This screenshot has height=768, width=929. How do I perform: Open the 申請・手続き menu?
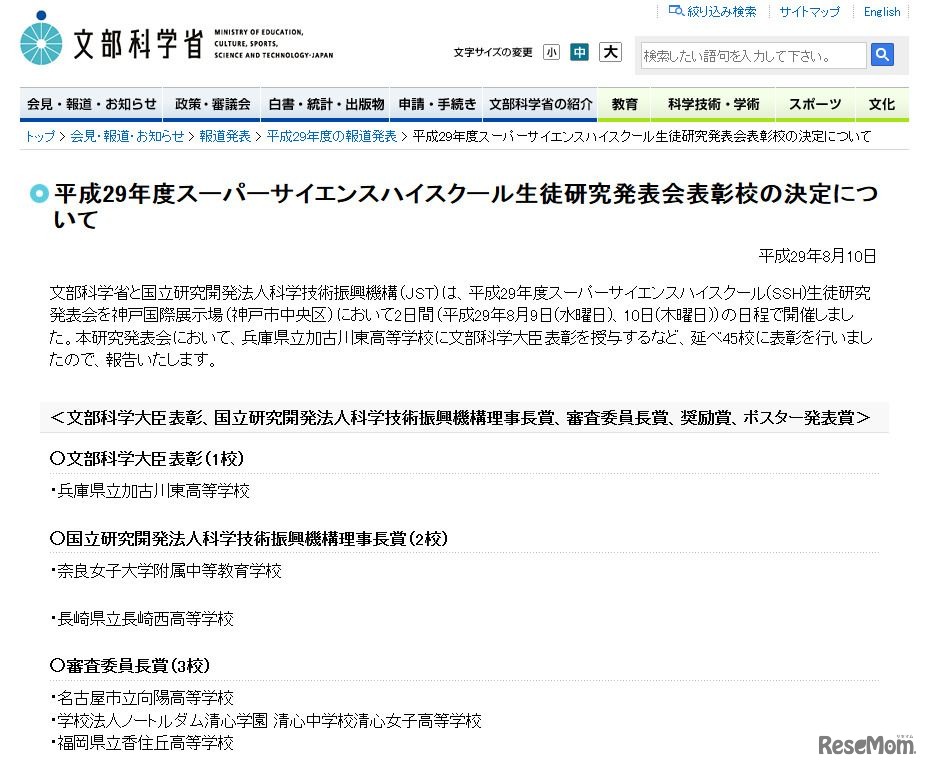coord(437,103)
